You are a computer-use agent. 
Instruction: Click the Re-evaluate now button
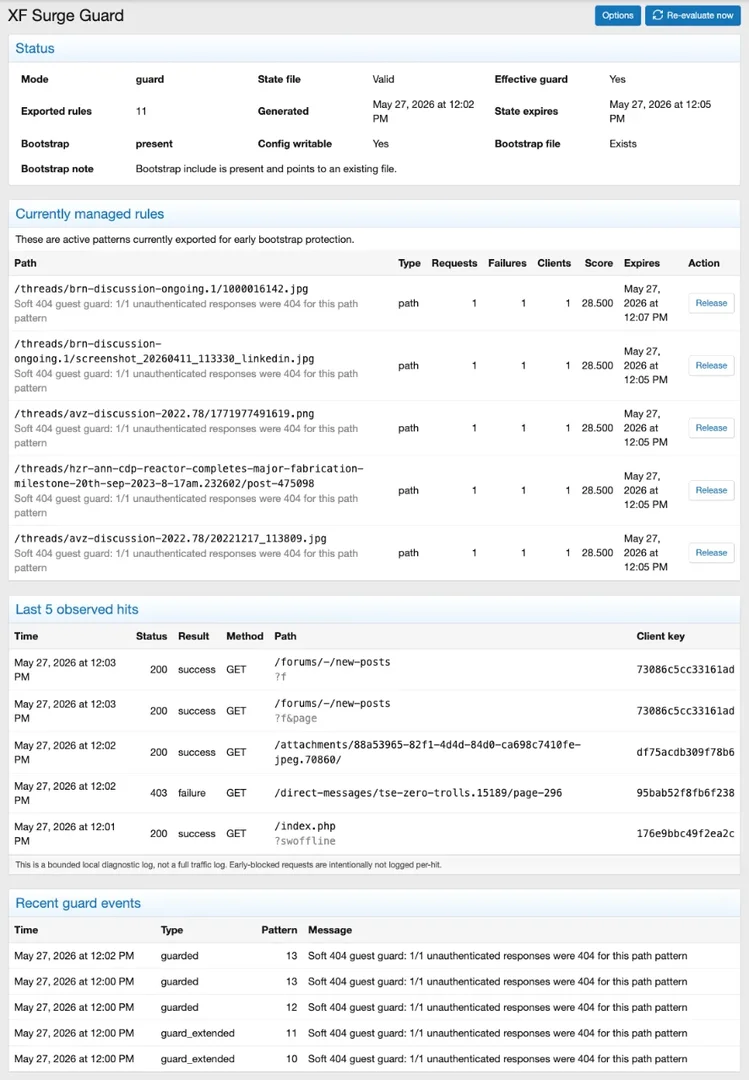tap(692, 15)
